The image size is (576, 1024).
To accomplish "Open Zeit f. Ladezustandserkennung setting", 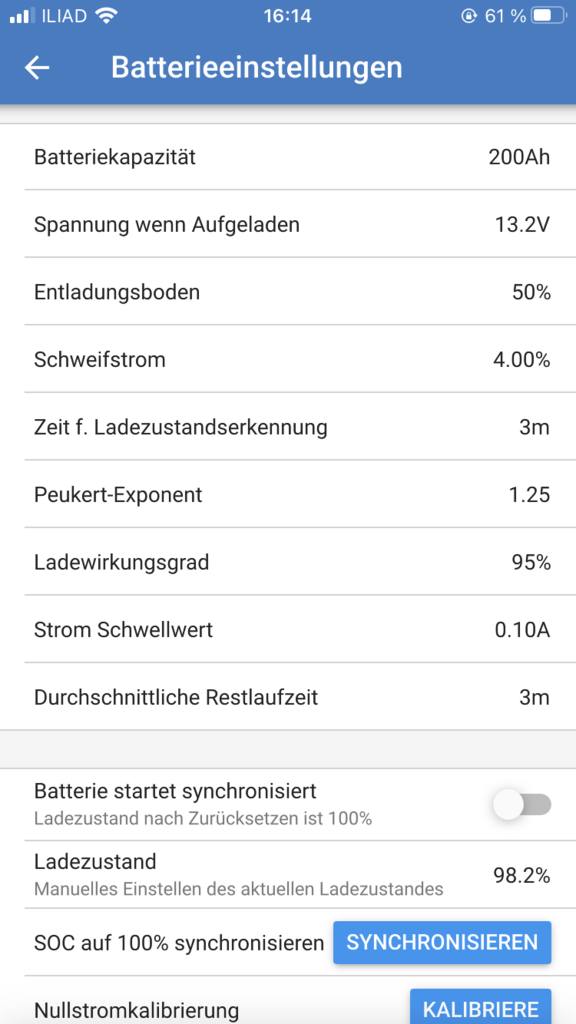I will [x=288, y=427].
